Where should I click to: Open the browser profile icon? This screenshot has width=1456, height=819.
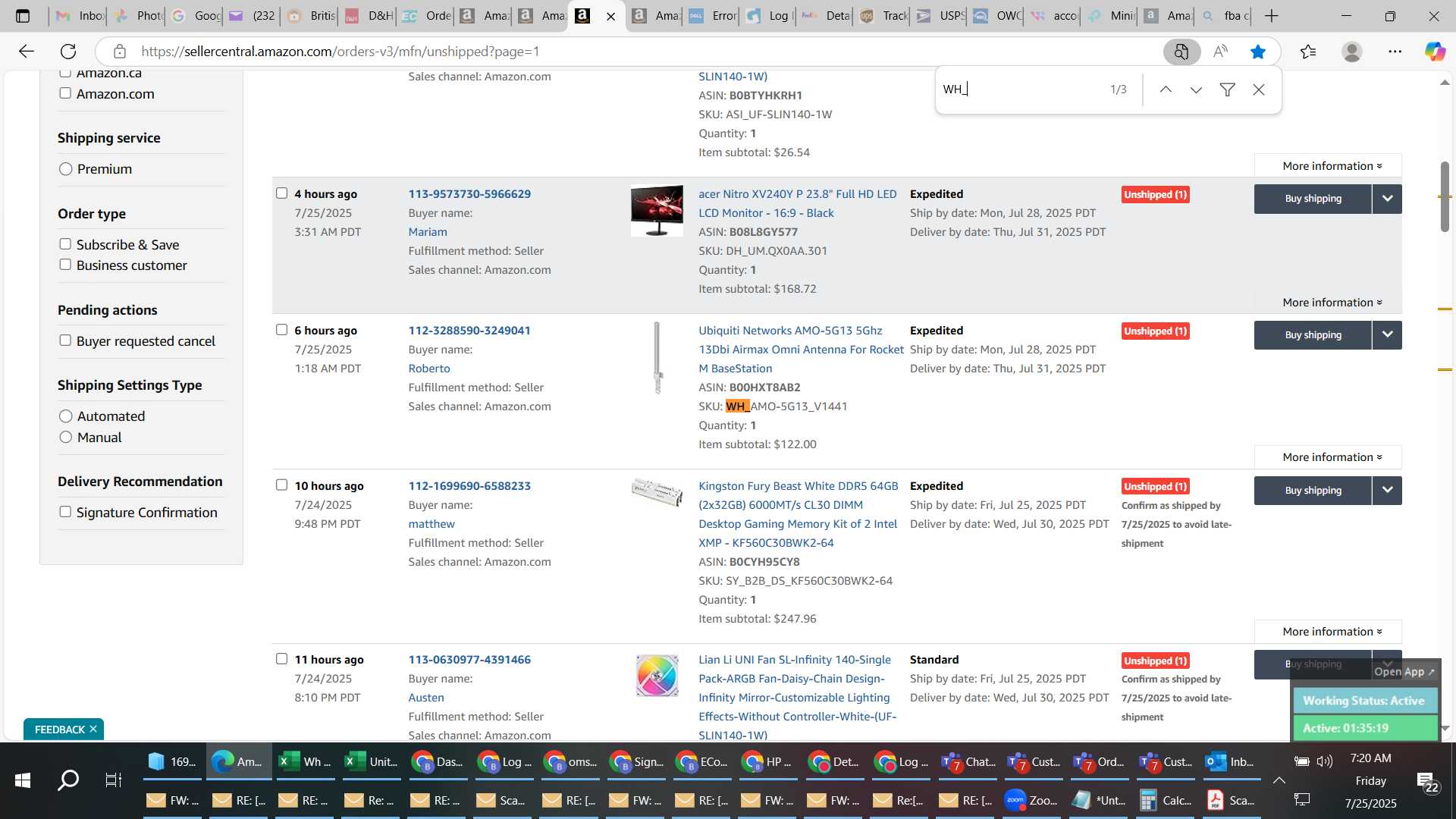[x=1351, y=52]
